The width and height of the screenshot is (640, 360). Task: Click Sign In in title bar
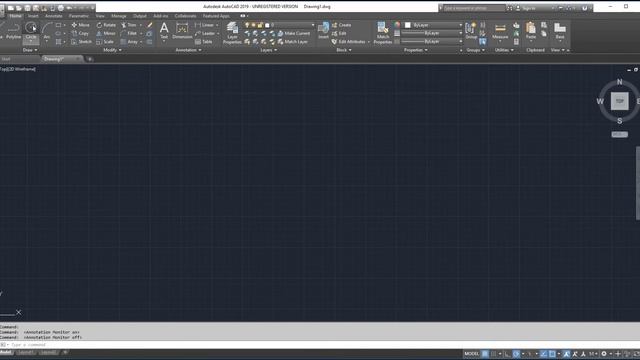pos(525,8)
